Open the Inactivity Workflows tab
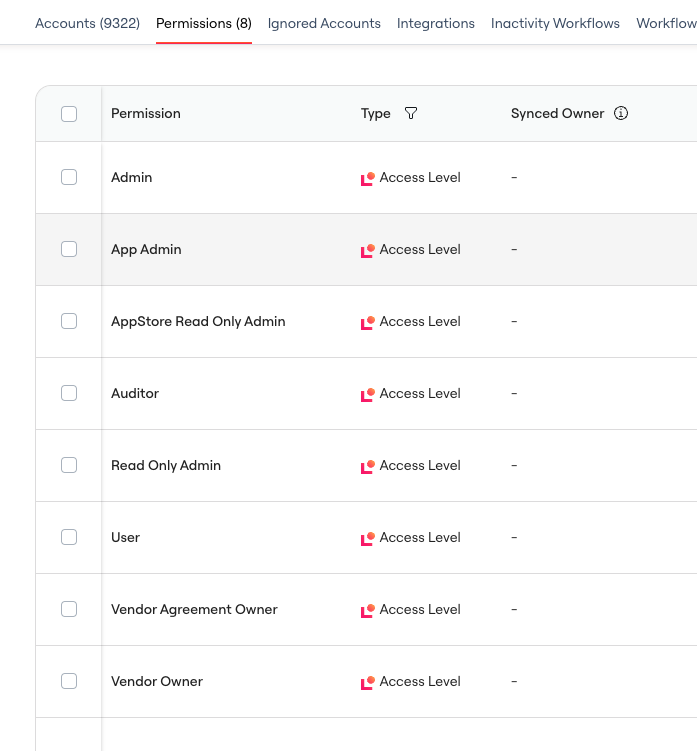Image resolution: width=697 pixels, height=751 pixels. 555,23
